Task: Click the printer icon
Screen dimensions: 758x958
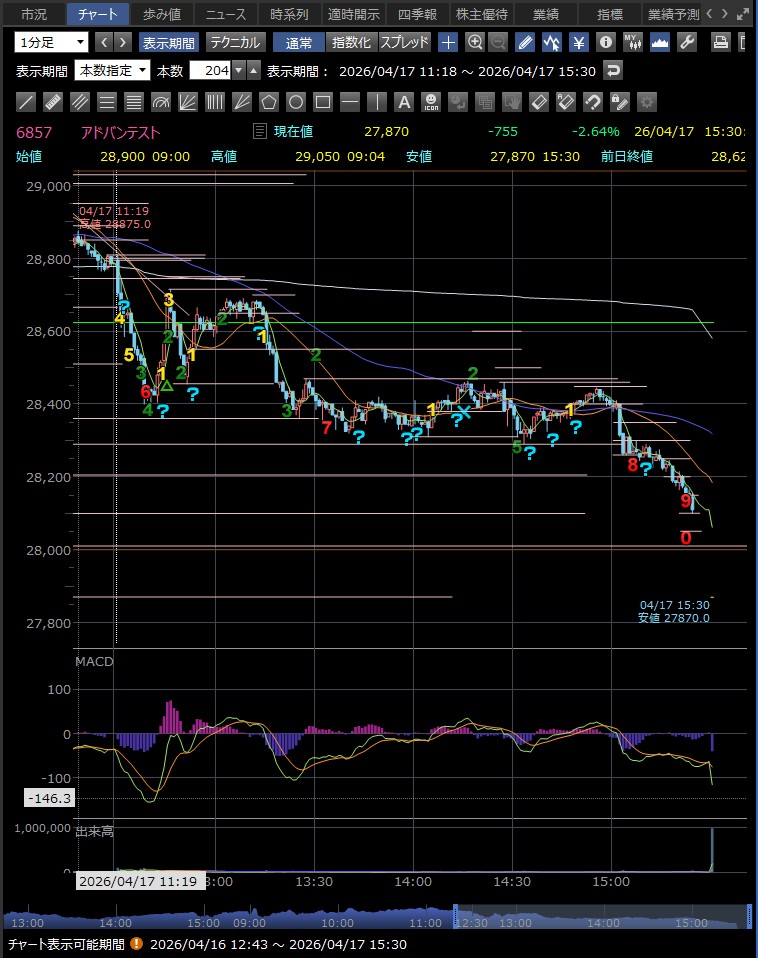Action: click(720, 42)
